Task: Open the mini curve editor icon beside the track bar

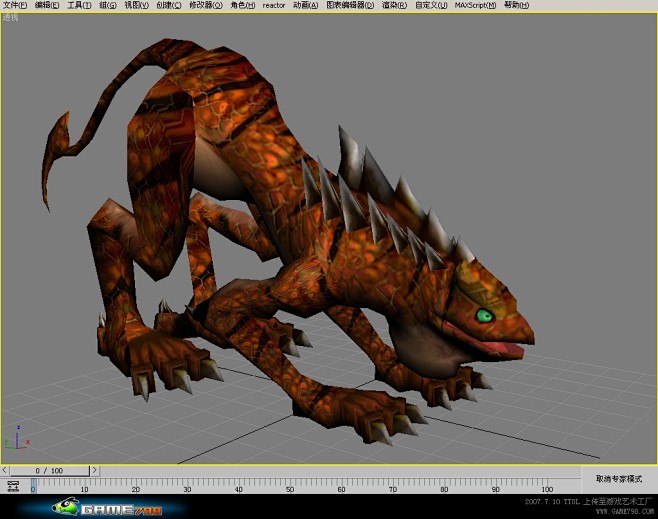Action: point(13,486)
